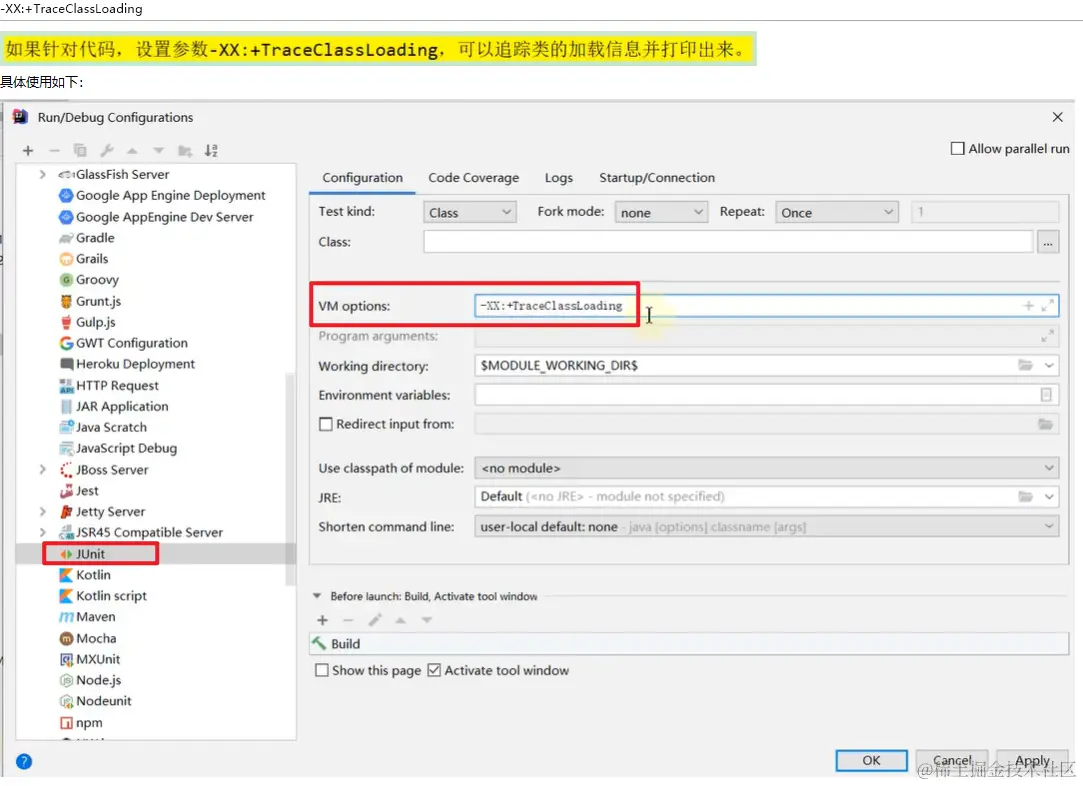Viewport: 1083px width, 786px height.
Task: Select Node.js configuration type
Action: coord(99,680)
